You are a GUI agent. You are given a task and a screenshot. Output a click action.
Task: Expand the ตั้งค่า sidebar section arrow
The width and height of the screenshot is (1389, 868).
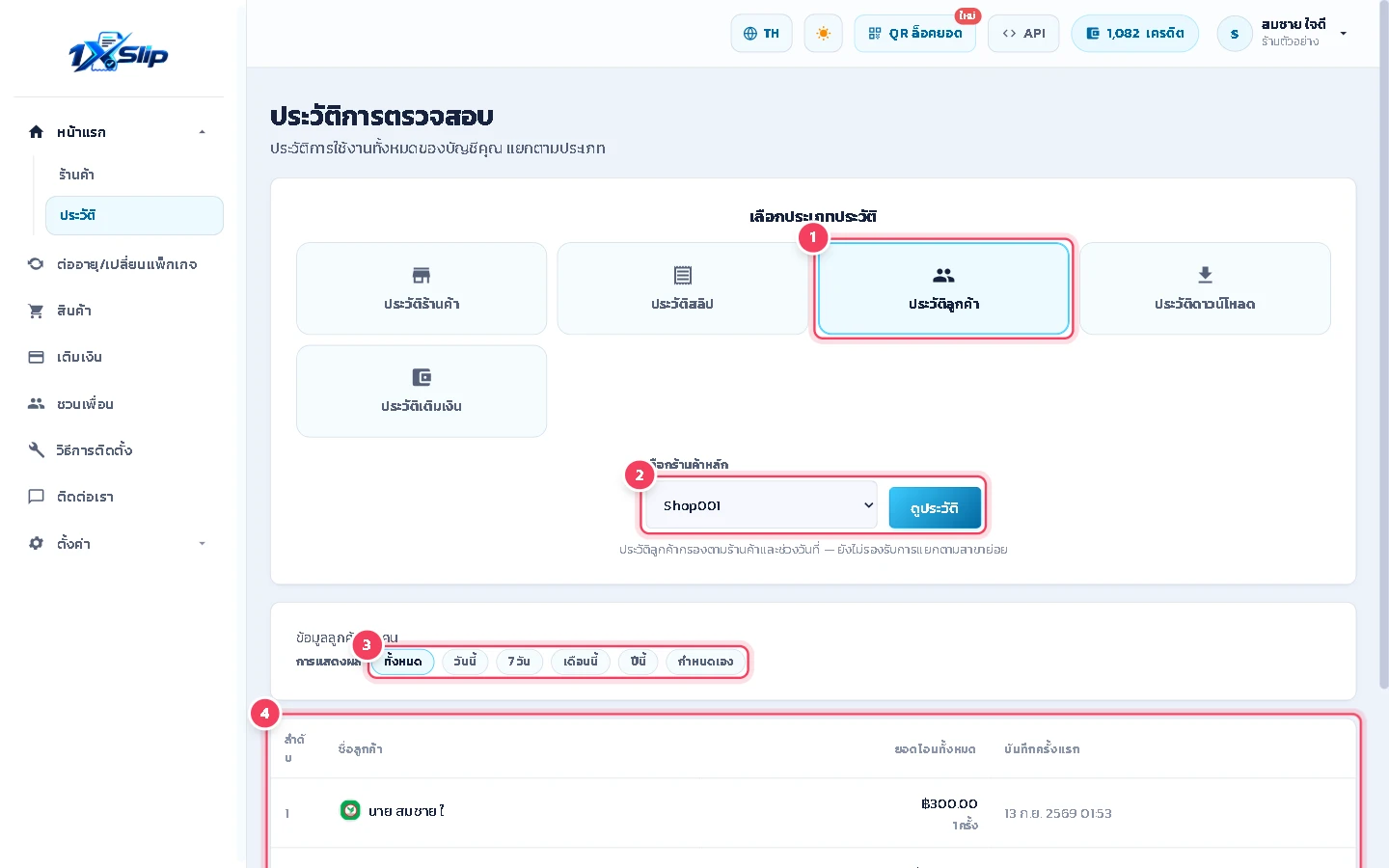[x=202, y=544]
